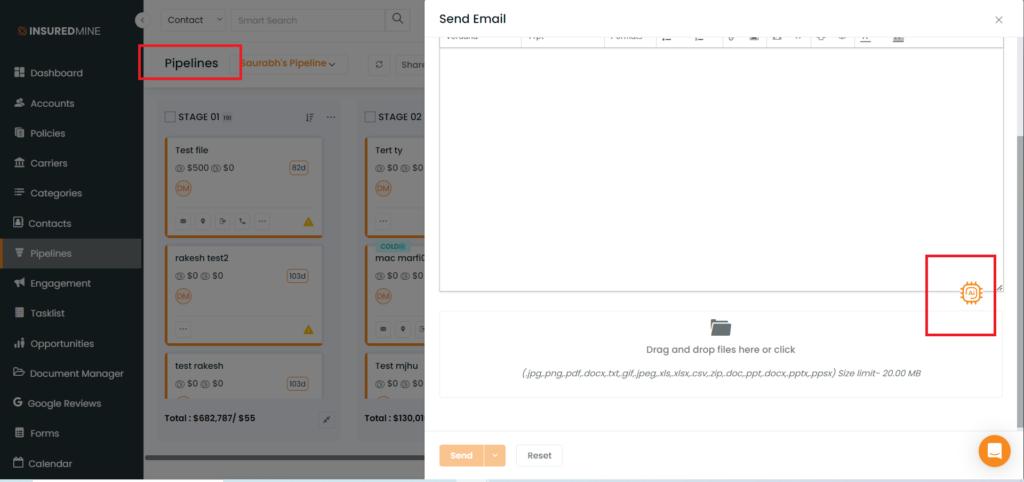The height and width of the screenshot is (482, 1024).
Task: Open Dashboard from the sidebar
Action: [56, 73]
